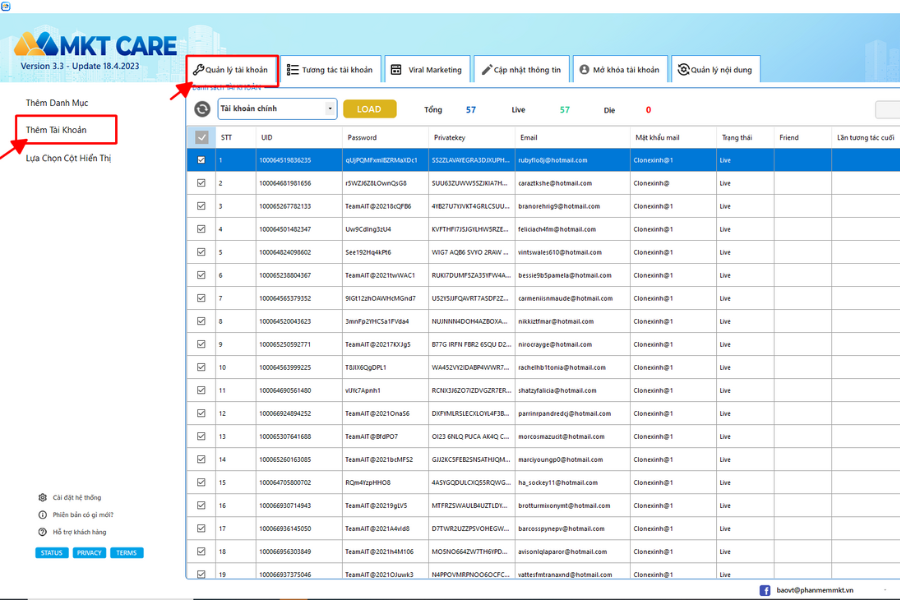Viewport: 900px width, 600px height.
Task: Open Thêm Danh Mục in sidebar
Action: [x=57, y=103]
